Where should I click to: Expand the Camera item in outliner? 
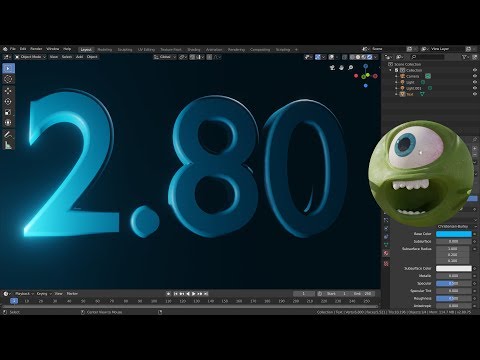click(396, 76)
